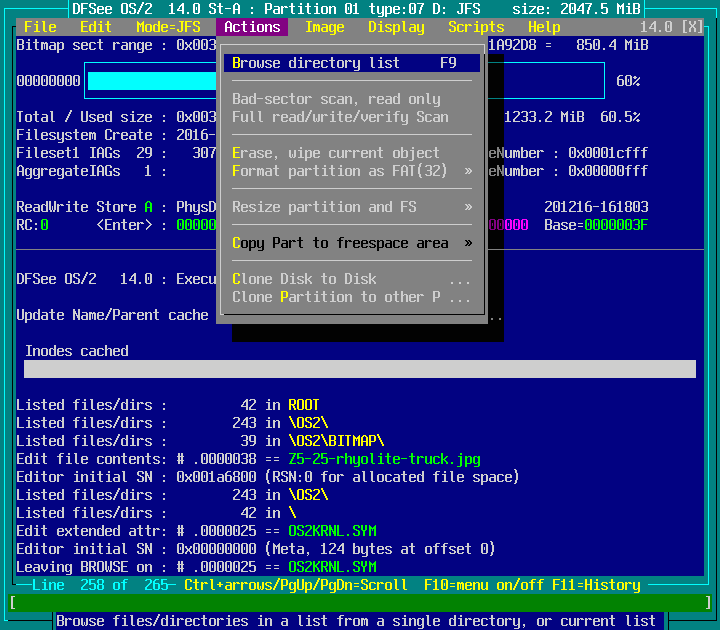Click the cyan usage bar at 60%
Viewport: 720px width, 630px height.
point(150,81)
